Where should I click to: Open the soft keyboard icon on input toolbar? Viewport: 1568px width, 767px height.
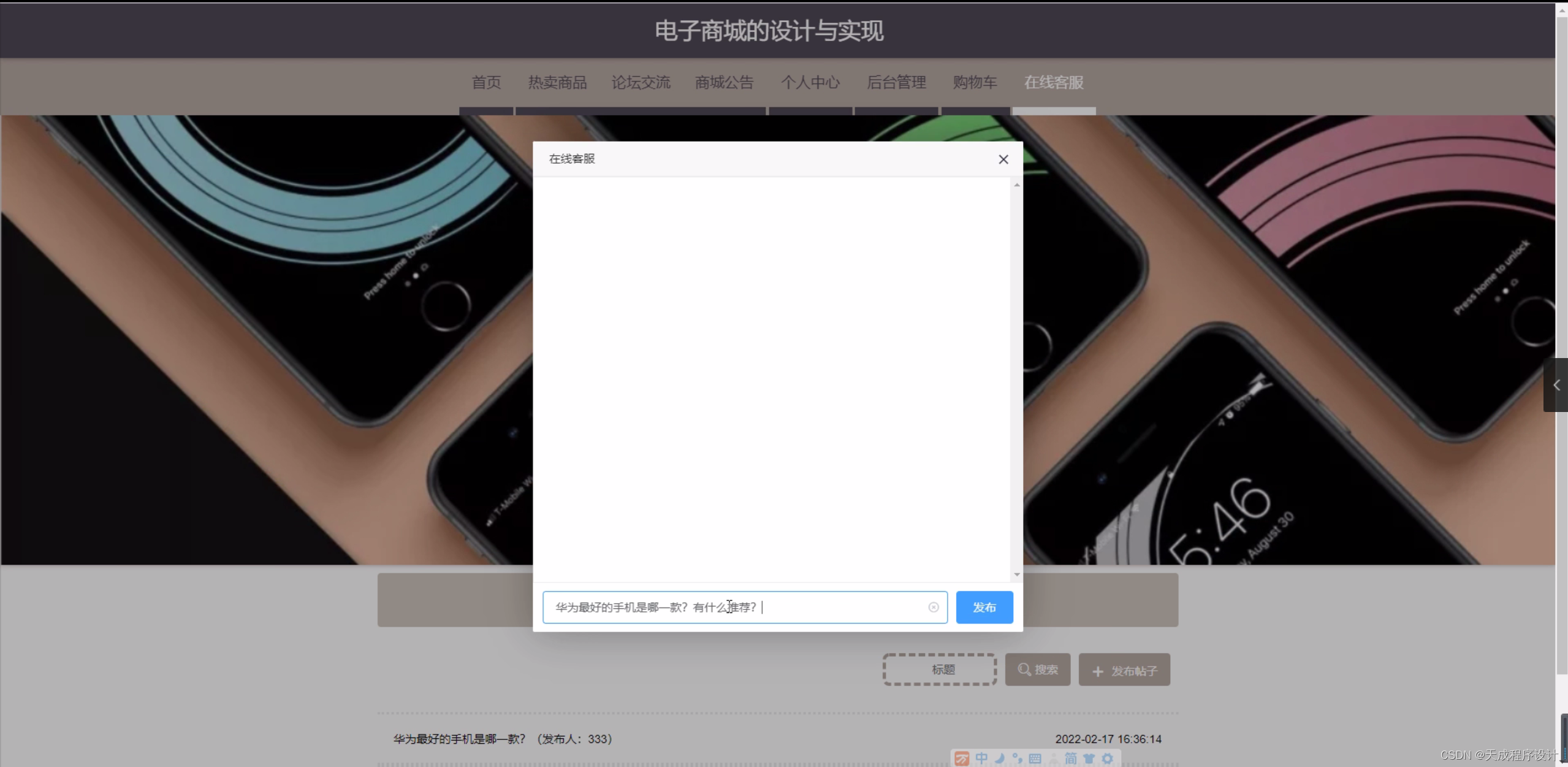[1036, 758]
